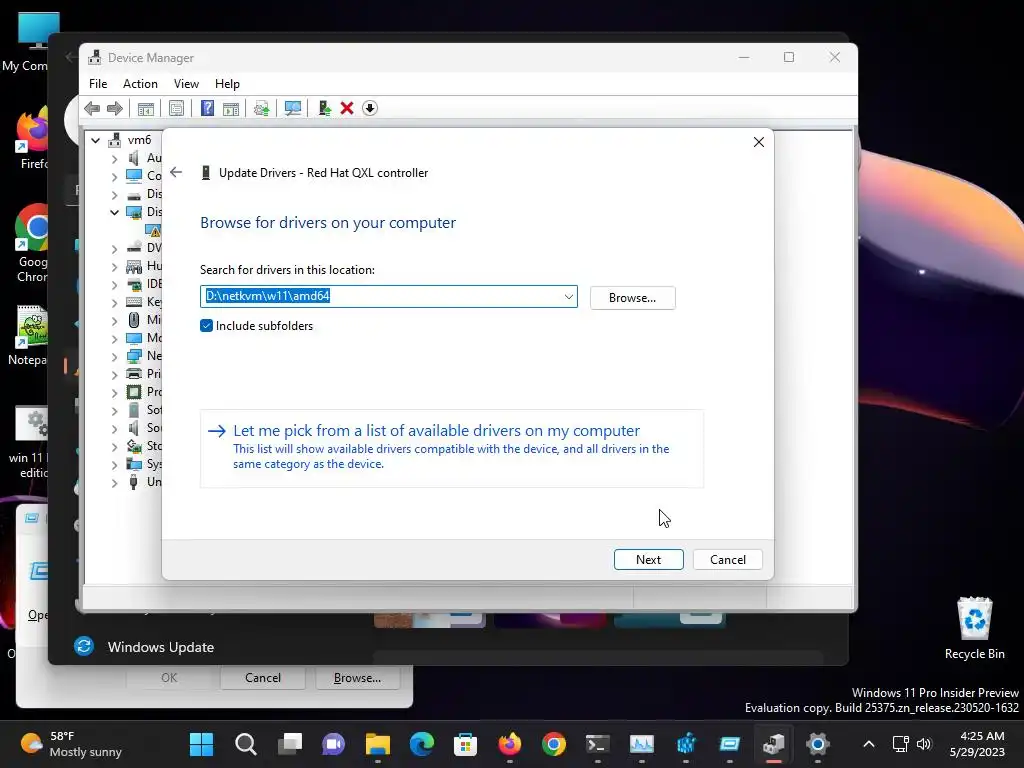
Task: Click the Back arrow in Device Manager toolbar
Action: 92,108
